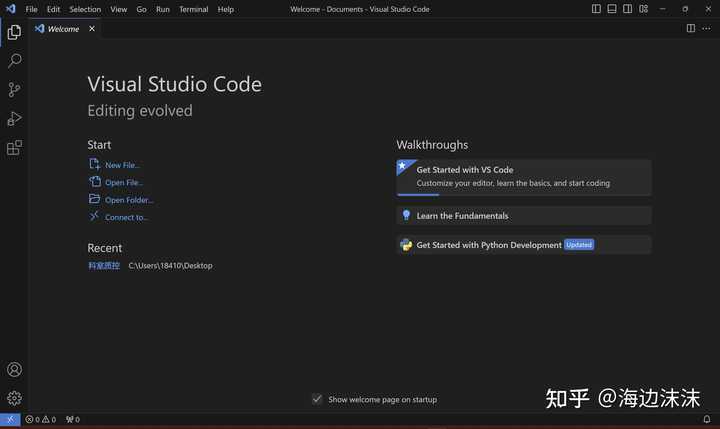Open the Edit menu
This screenshot has height=429, width=720.
53,9
